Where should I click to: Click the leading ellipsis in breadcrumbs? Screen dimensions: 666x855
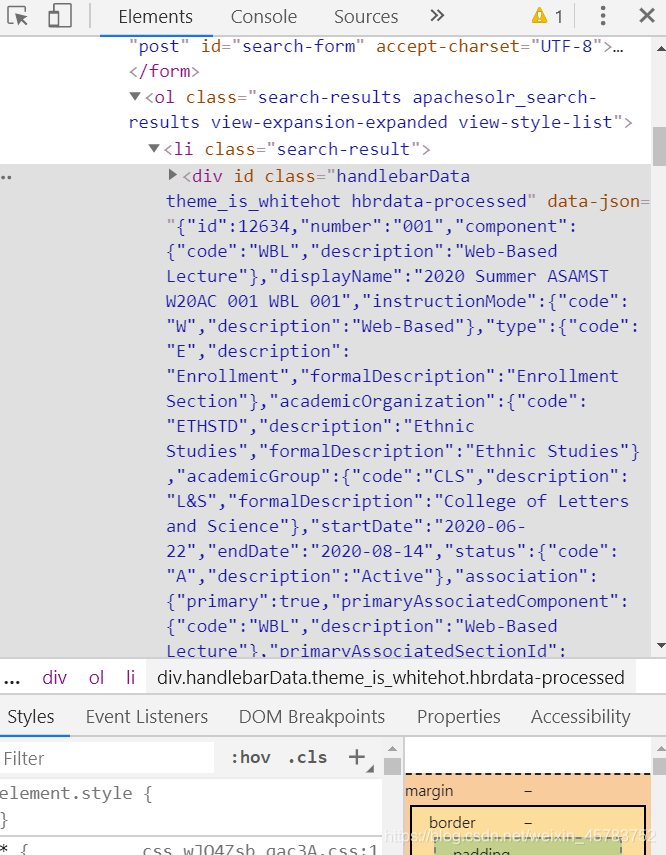[12, 678]
